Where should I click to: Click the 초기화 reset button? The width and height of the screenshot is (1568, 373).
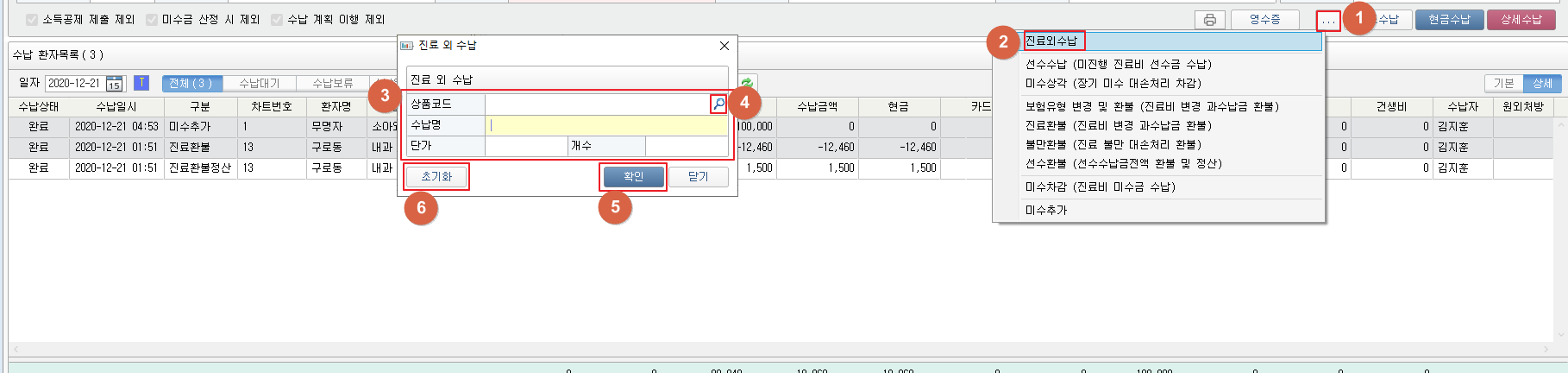(x=436, y=177)
